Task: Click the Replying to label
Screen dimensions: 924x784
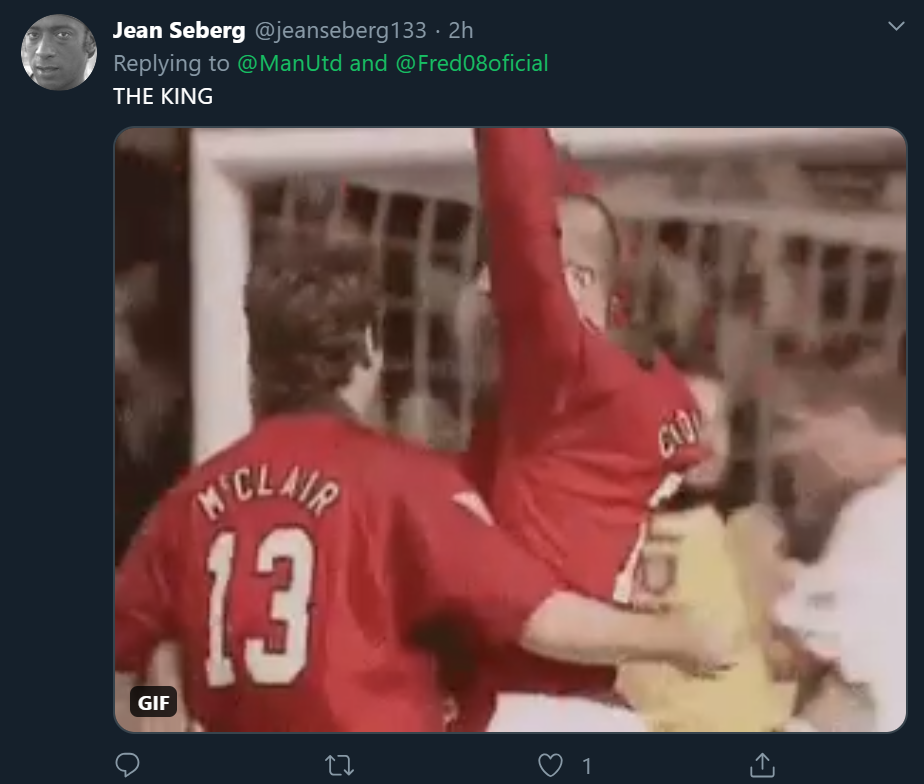Action: click(171, 64)
